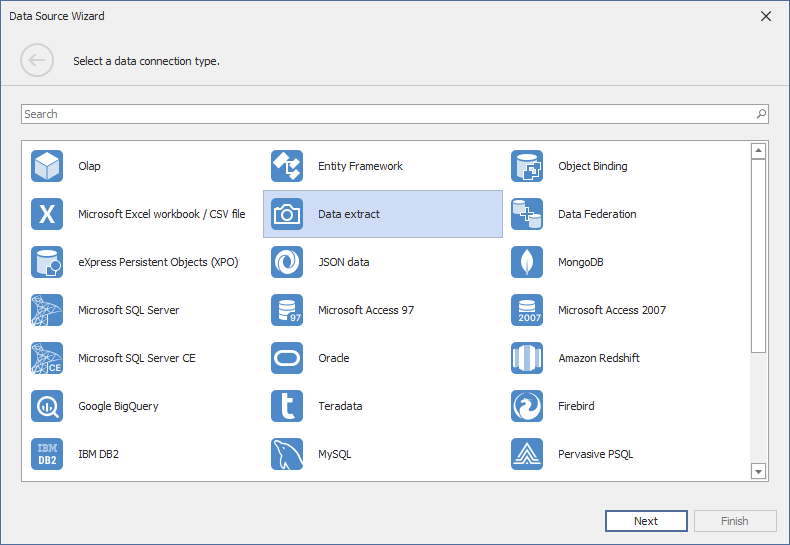Screen dimensions: 790x545
Task: Click the Finish button
Action: click(735, 521)
